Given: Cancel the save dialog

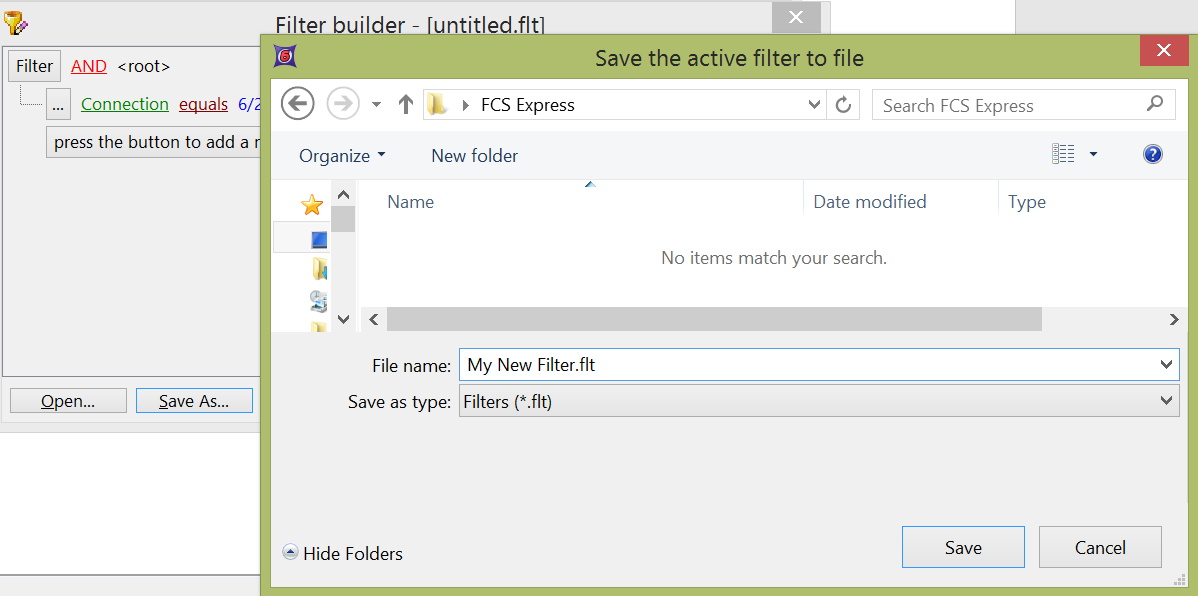Looking at the screenshot, I should pos(1100,547).
